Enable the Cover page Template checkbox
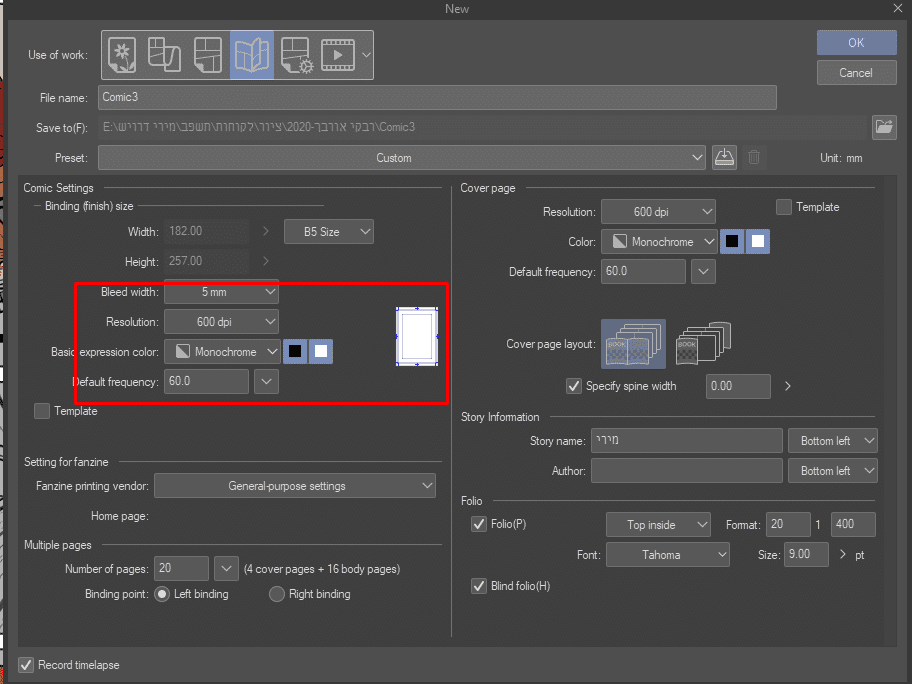Viewport: 912px width, 684px height. tap(784, 207)
